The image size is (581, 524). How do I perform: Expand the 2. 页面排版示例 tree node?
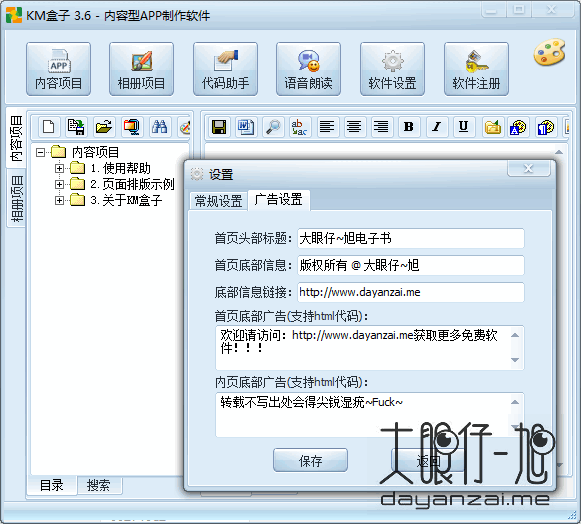click(x=59, y=184)
